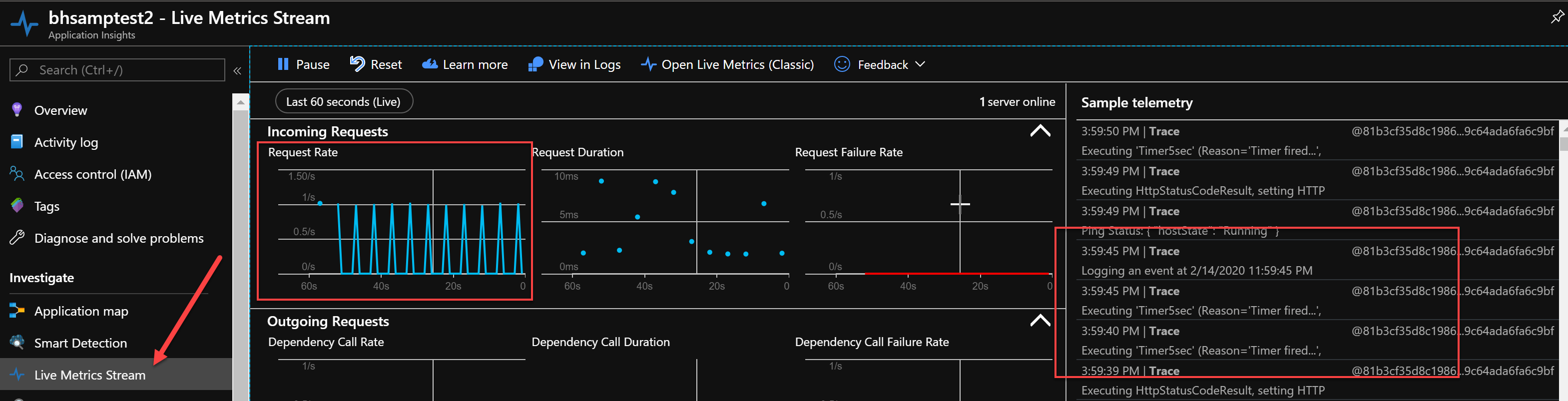Pause the live metrics stream
The width and height of the screenshot is (1568, 401).
click(303, 64)
